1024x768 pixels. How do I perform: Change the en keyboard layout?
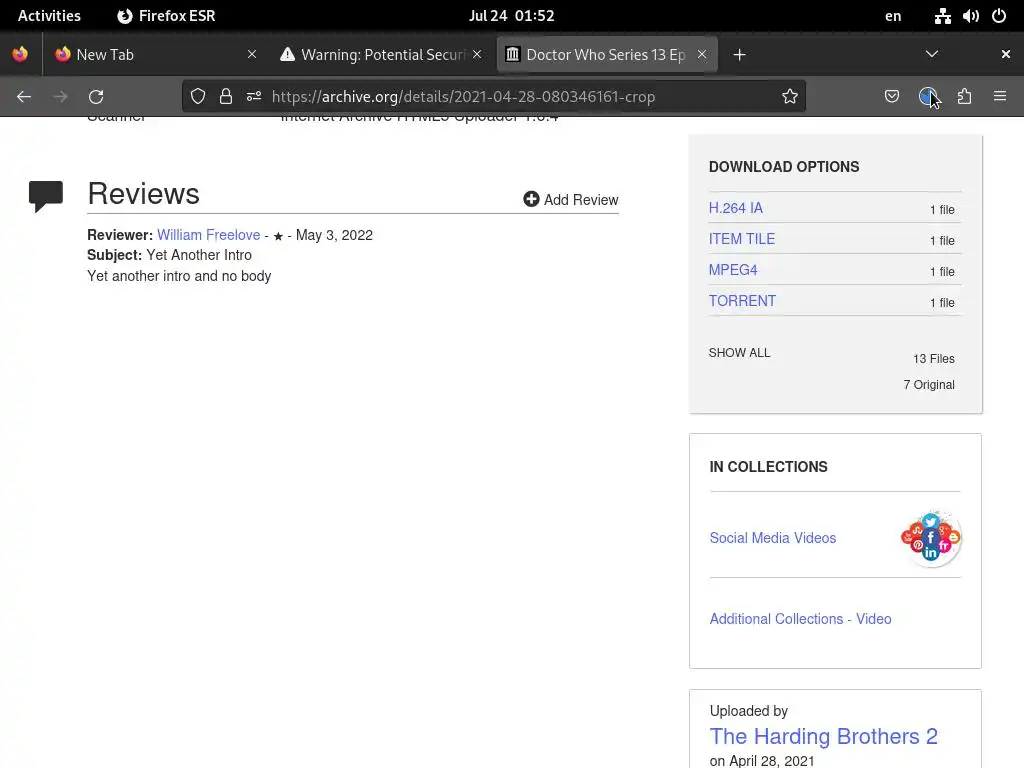coord(893,16)
